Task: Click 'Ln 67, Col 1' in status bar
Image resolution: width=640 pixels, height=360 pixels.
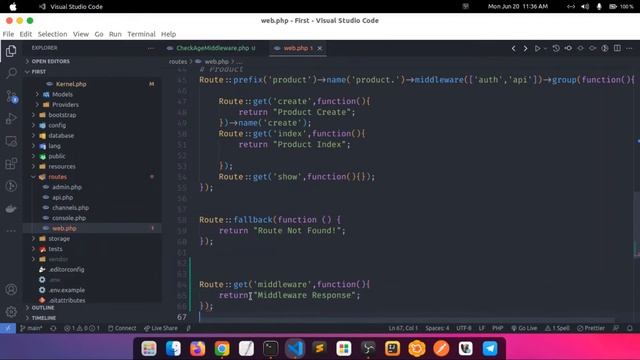Action: [x=403, y=328]
